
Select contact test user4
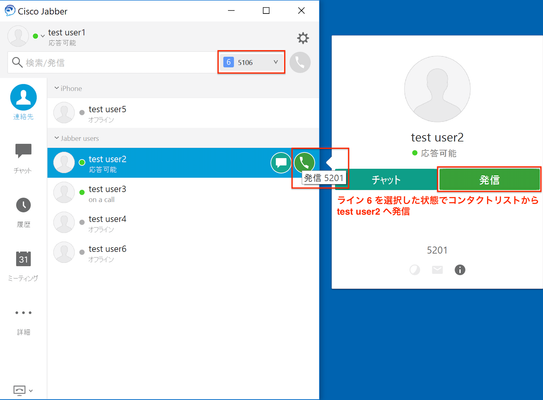(183, 223)
